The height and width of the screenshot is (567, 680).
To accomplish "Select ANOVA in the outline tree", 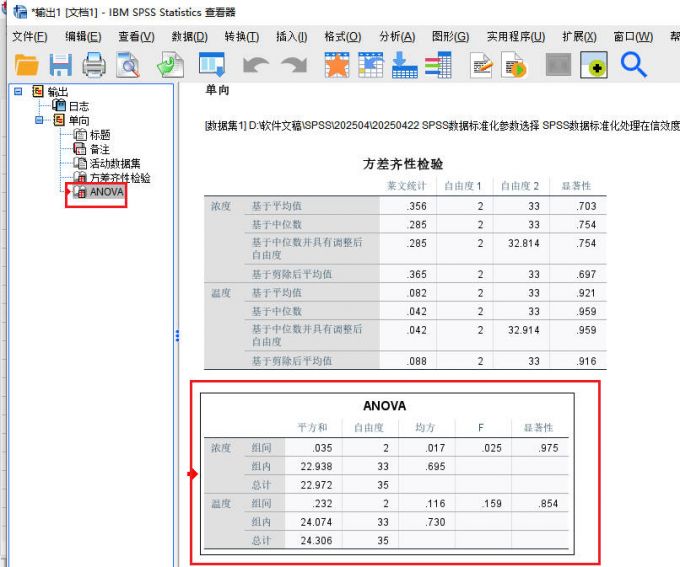I will tap(107, 192).
